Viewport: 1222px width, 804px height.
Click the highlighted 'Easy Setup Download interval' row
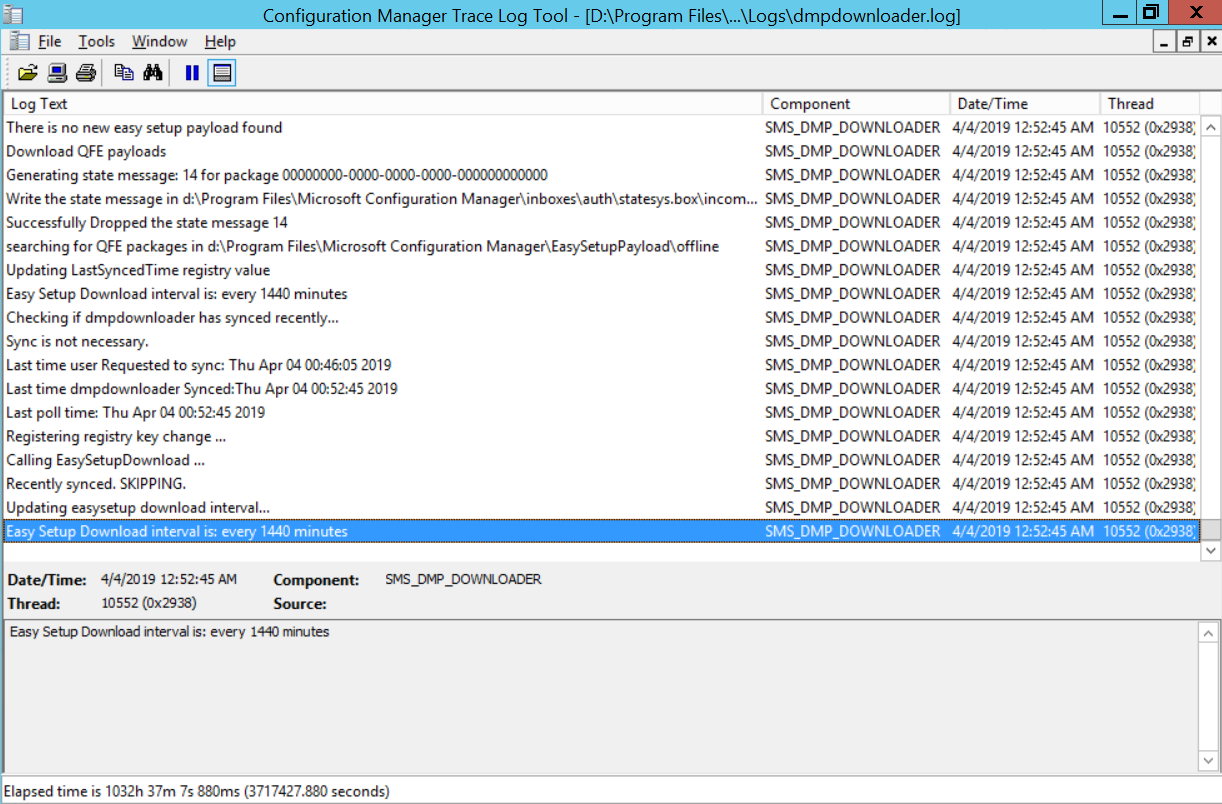(601, 532)
